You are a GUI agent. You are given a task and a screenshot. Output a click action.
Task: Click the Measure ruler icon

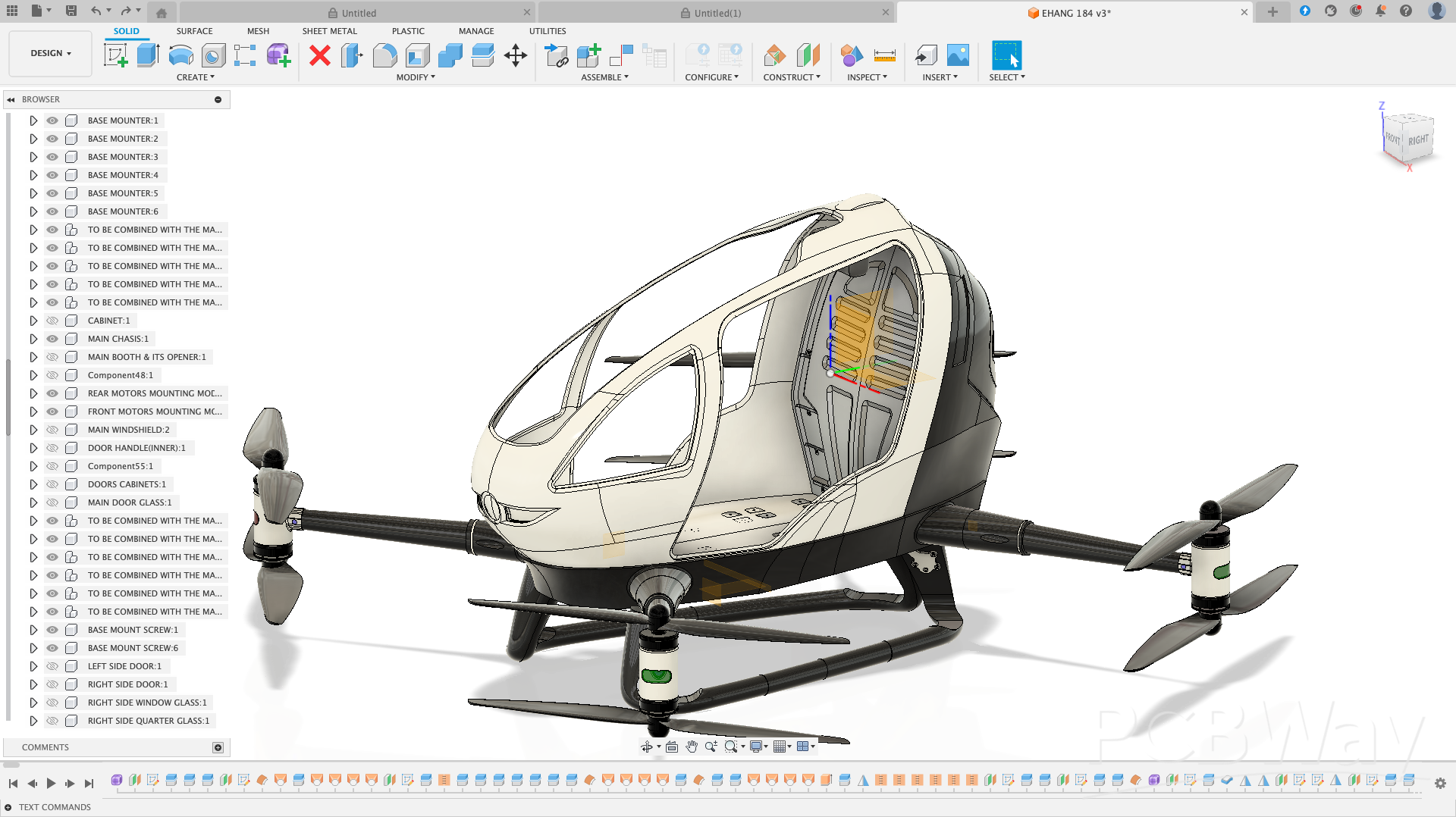point(884,55)
